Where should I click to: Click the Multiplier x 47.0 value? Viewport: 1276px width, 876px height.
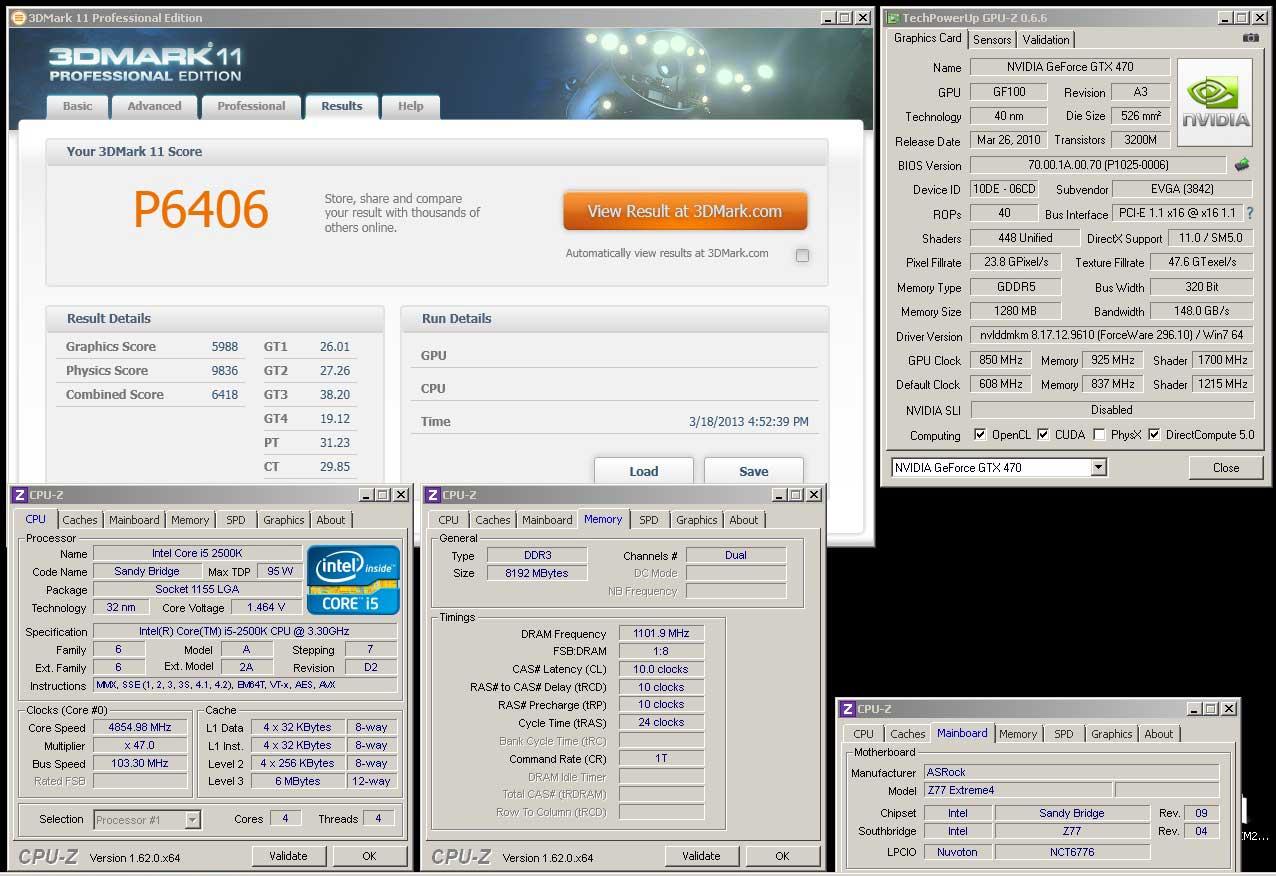[x=140, y=745]
